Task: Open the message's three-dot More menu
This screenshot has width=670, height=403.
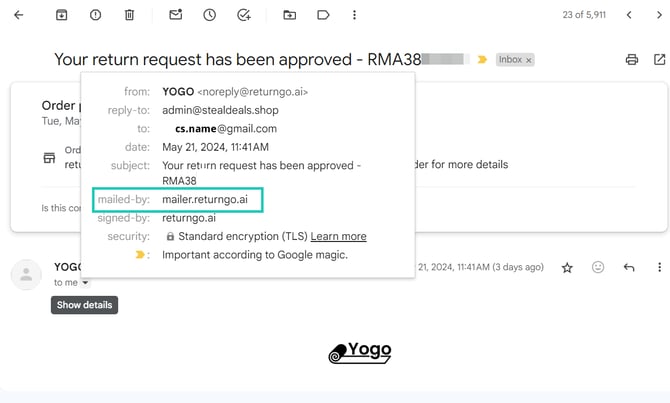Action: coord(659,268)
